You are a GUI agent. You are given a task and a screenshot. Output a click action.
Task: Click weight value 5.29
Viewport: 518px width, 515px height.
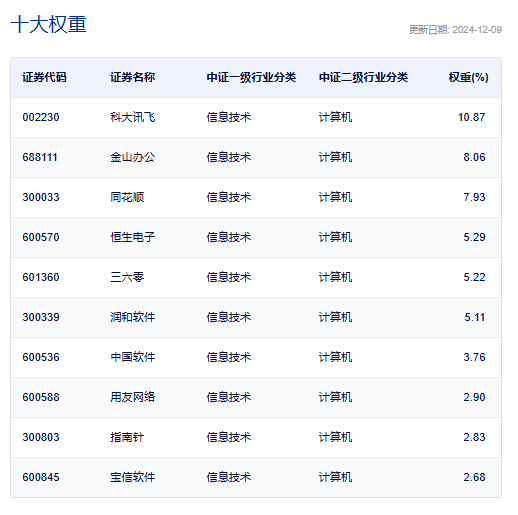tap(474, 237)
